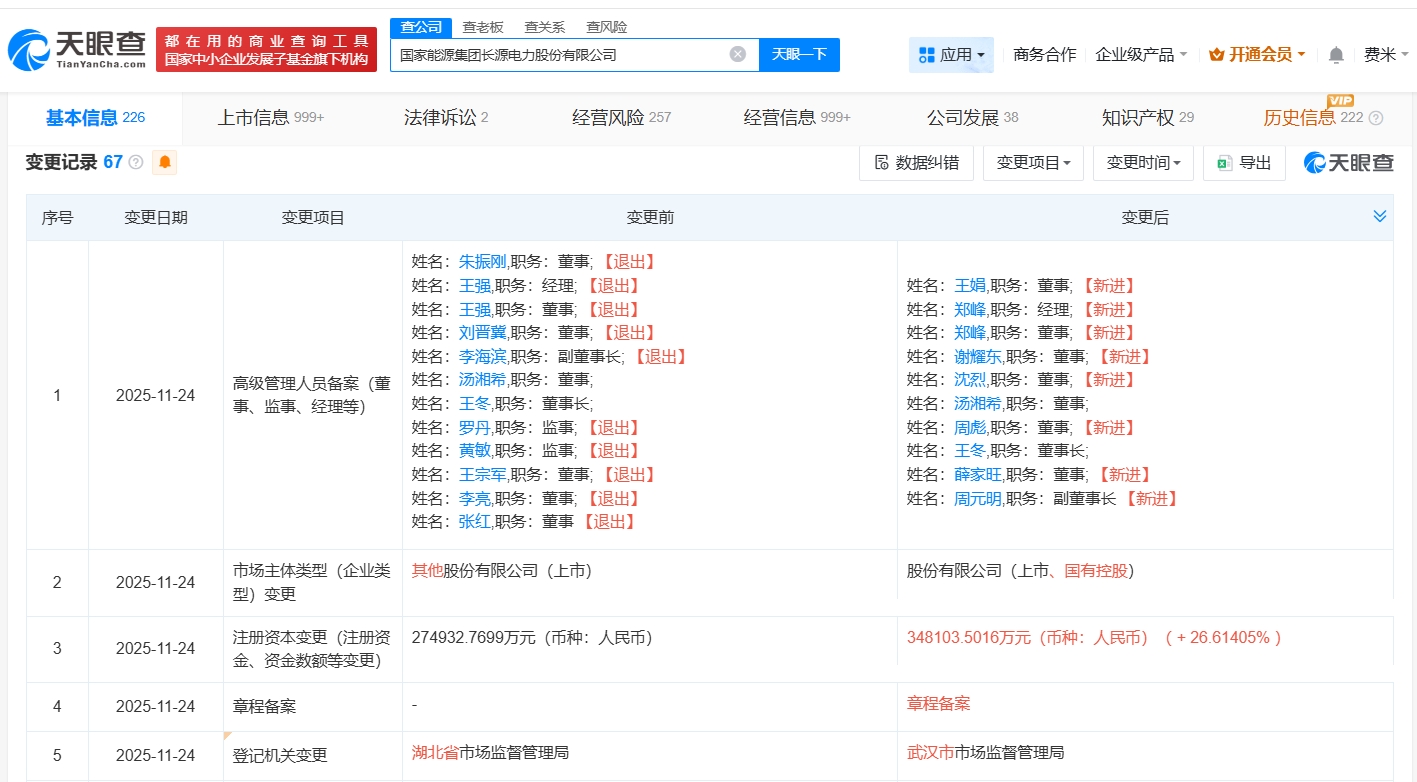The width and height of the screenshot is (1417, 782).
Task: Click the orange alert bell beside 变更记录
Action: 164,162
